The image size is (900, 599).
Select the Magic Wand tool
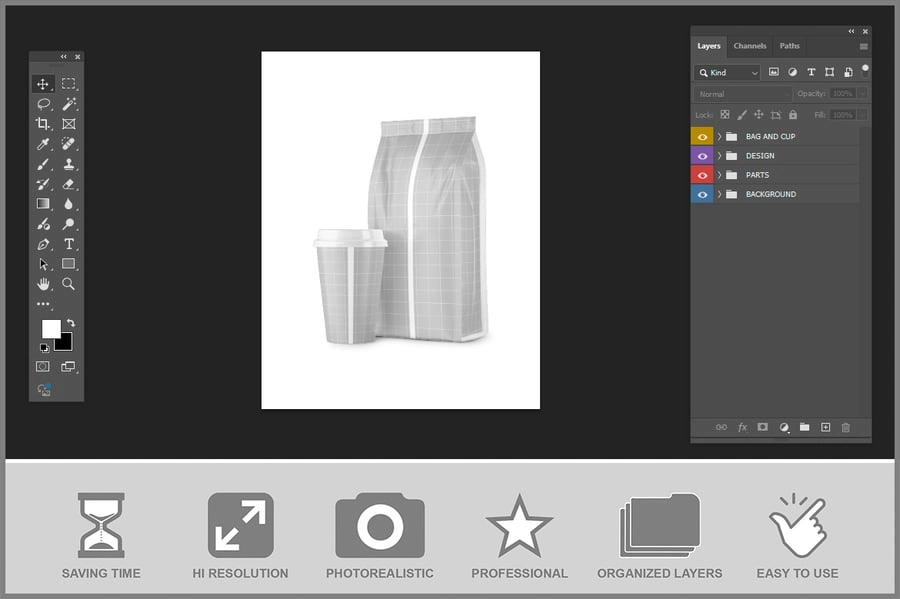tap(69, 103)
